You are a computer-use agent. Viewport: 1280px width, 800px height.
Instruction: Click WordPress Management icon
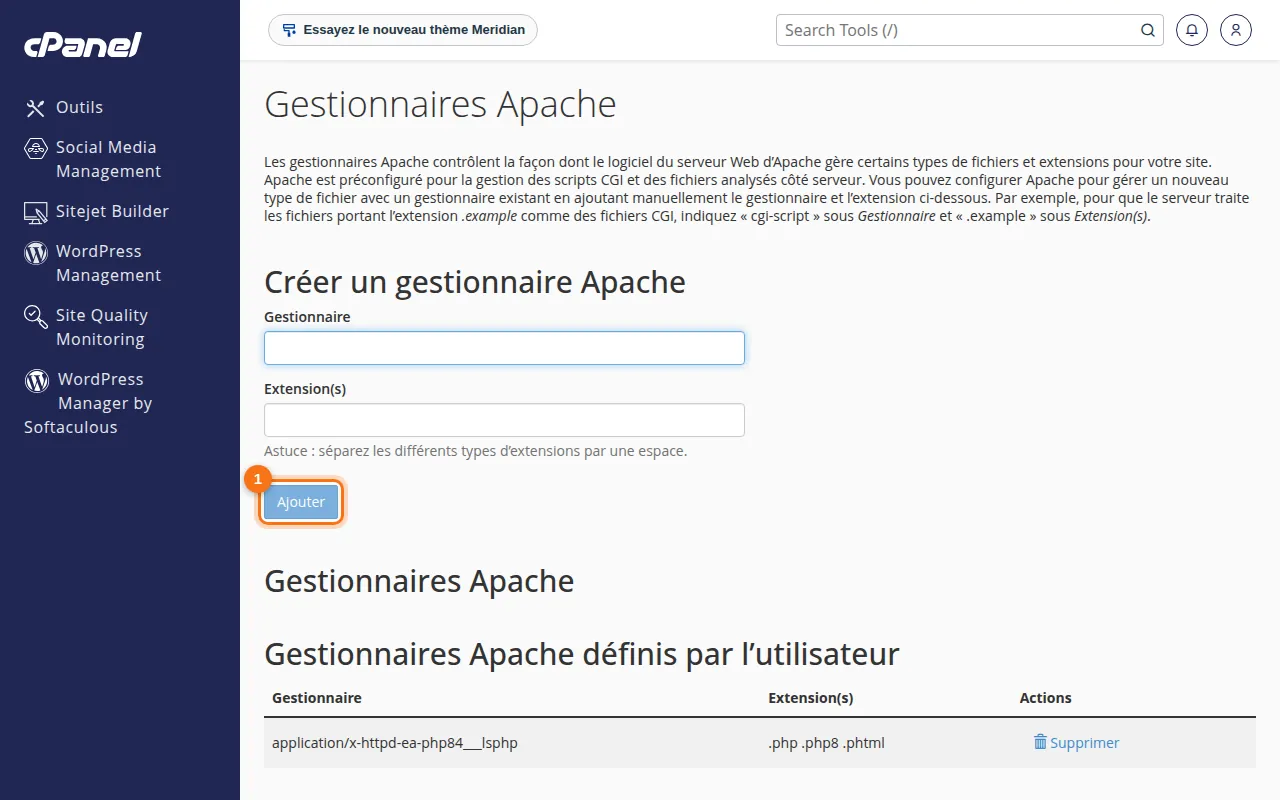pyautogui.click(x=36, y=252)
